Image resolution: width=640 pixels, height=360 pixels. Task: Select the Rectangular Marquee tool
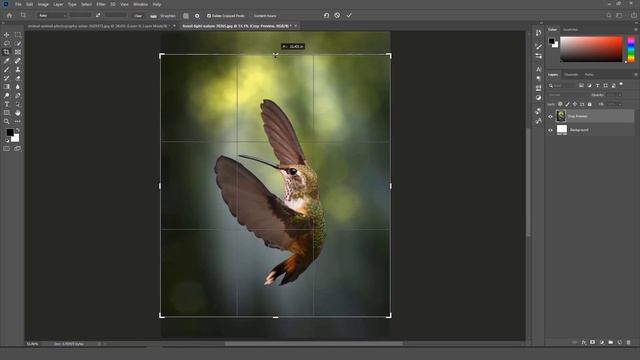(x=18, y=35)
